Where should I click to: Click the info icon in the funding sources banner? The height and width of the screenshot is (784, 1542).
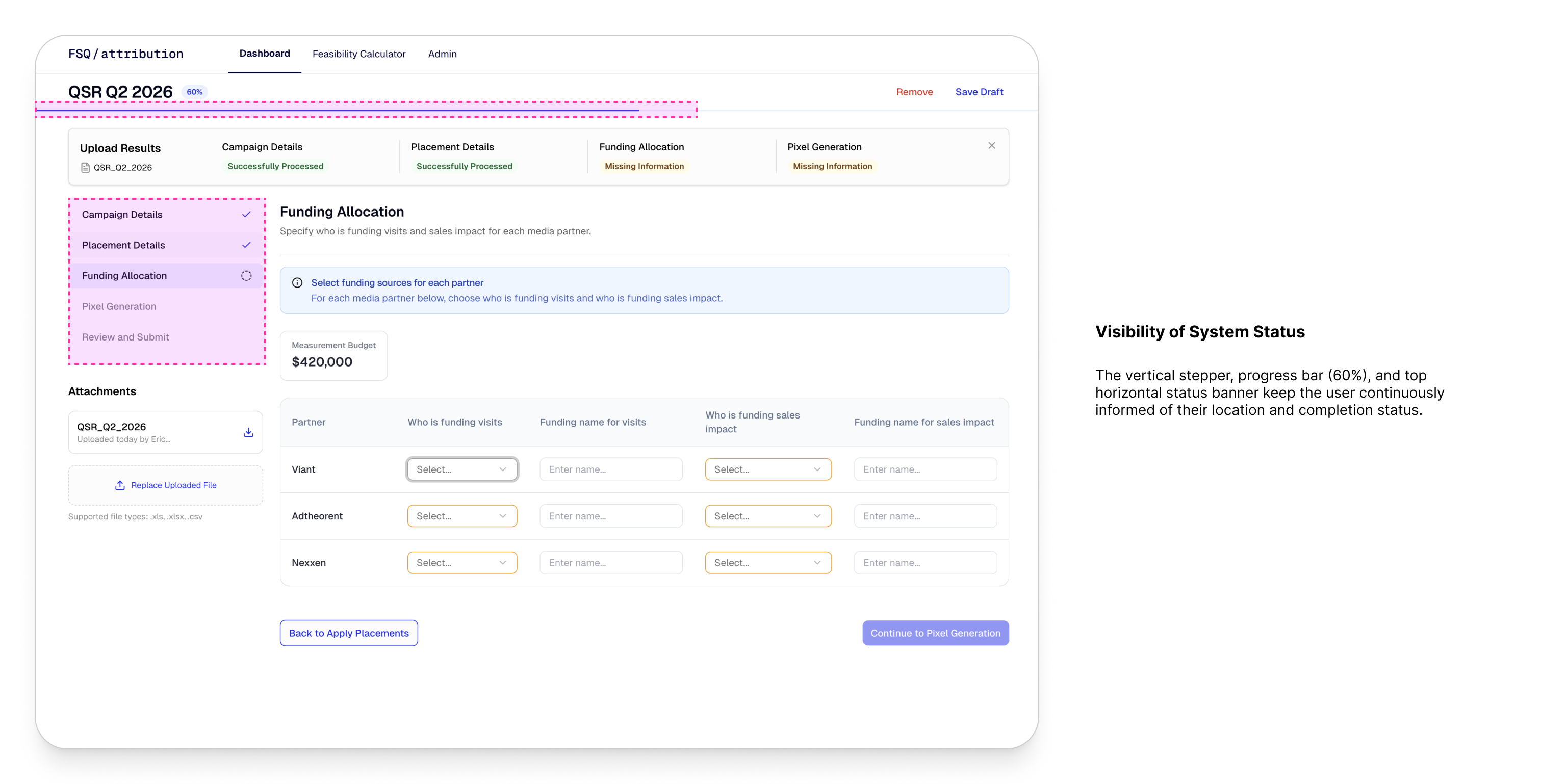click(x=297, y=282)
